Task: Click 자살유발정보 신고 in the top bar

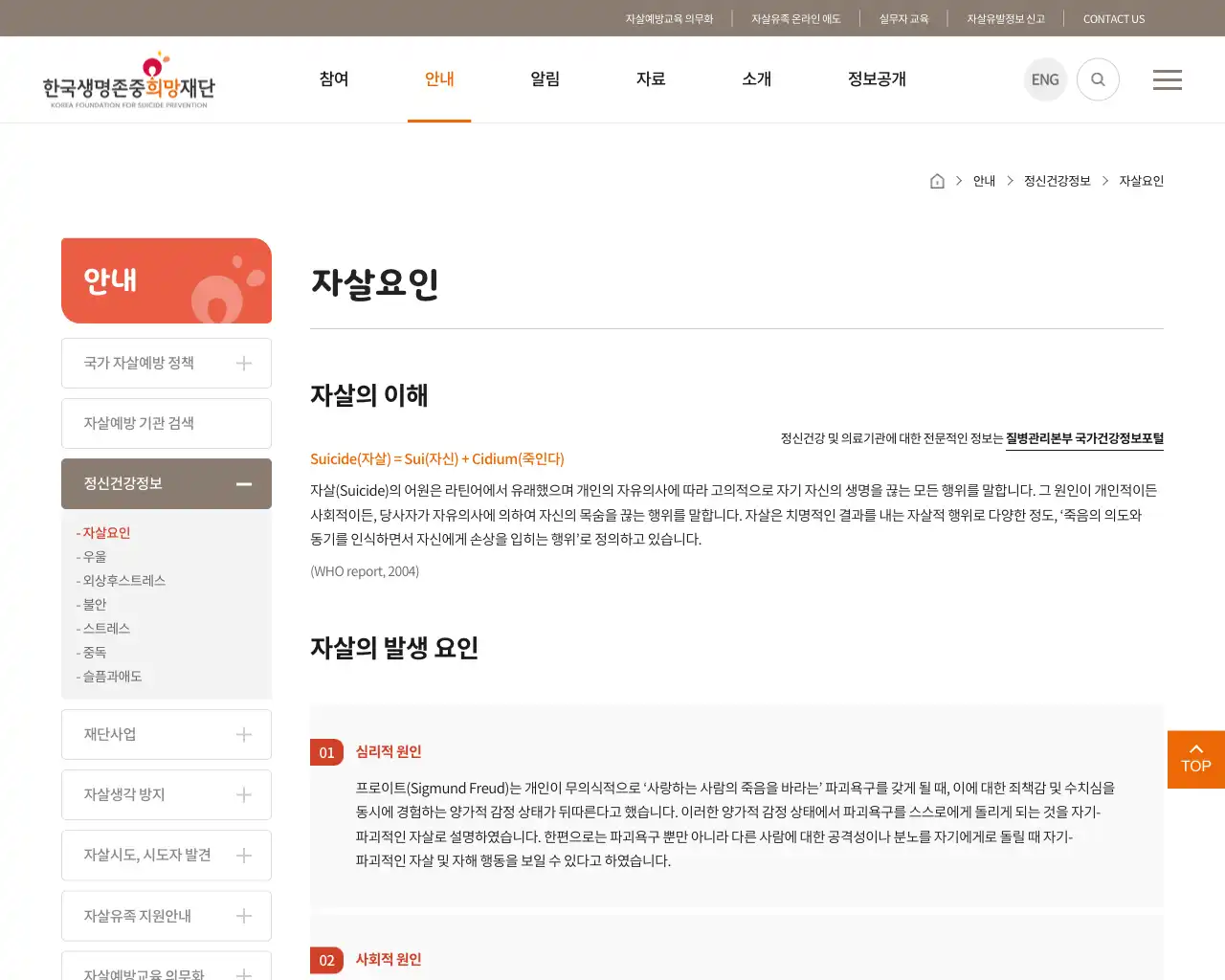Action: (1005, 18)
